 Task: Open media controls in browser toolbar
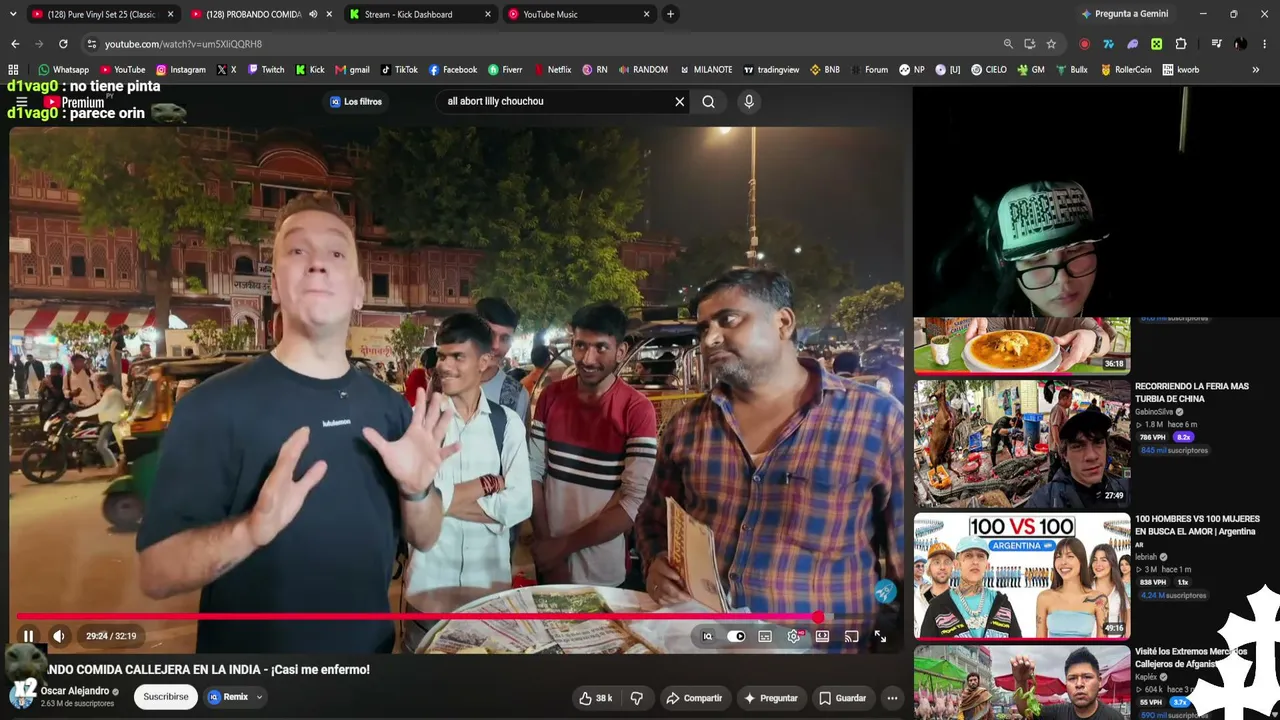[1216, 44]
